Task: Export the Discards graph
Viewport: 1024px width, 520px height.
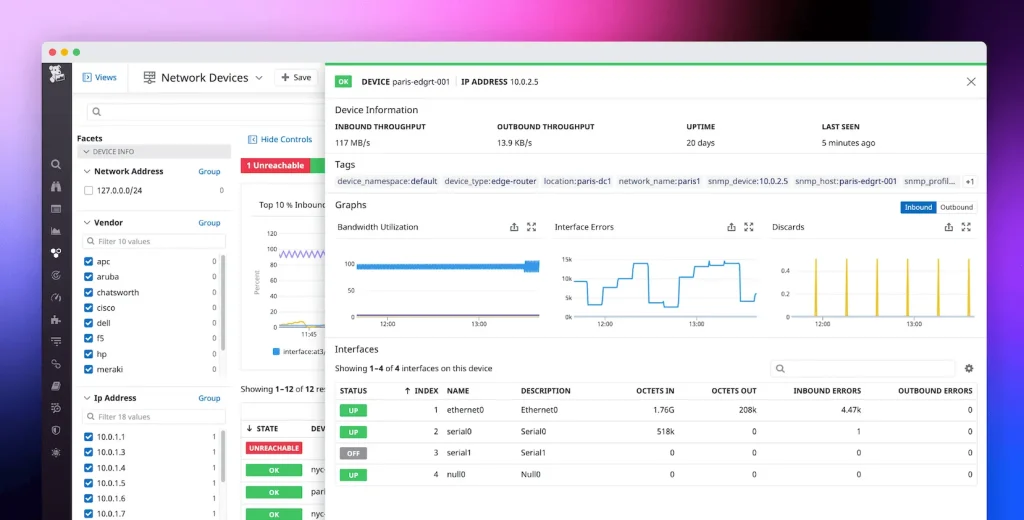Action: [949, 227]
